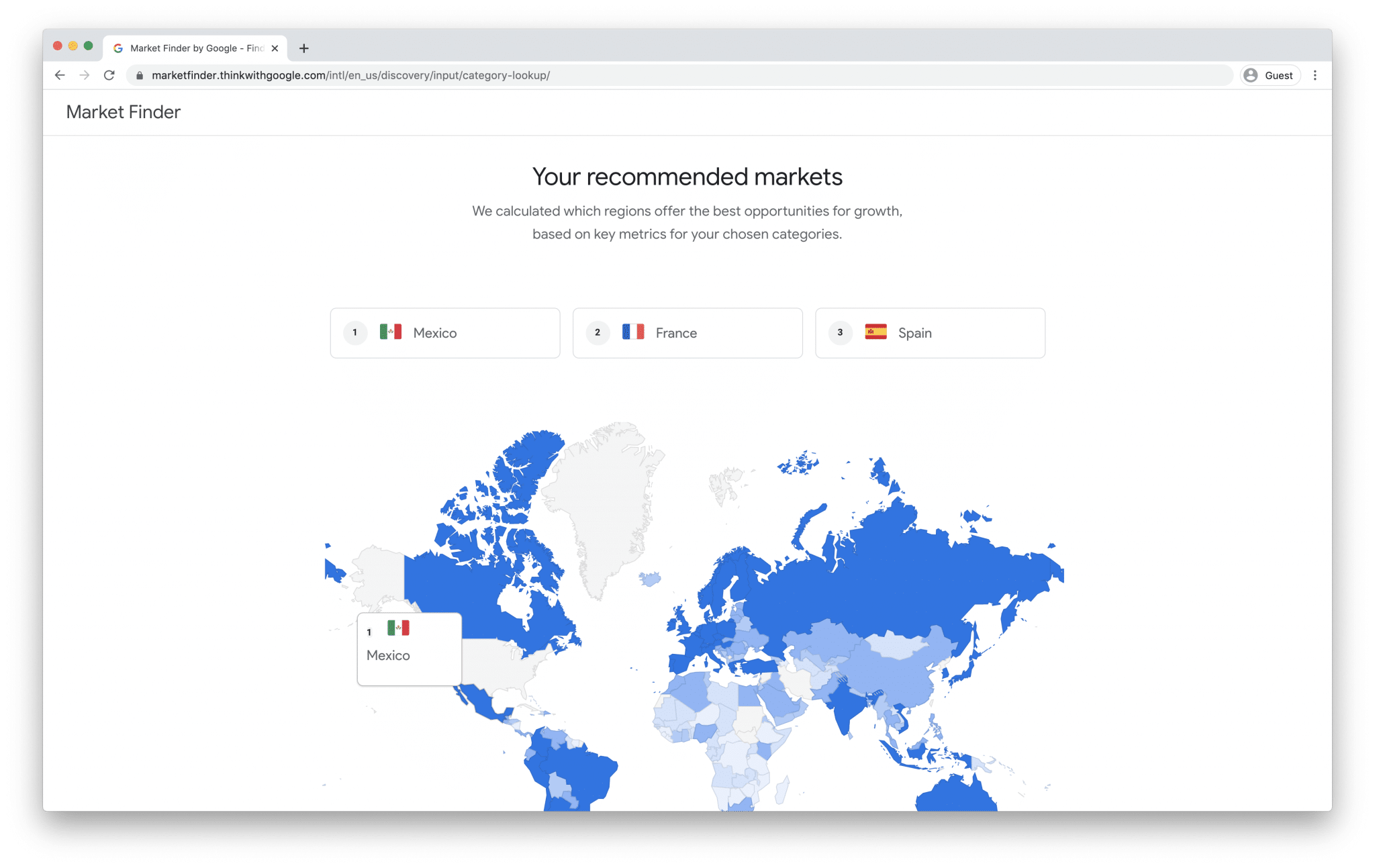Click the back navigation arrow
This screenshot has height=868, width=1375.
[60, 75]
